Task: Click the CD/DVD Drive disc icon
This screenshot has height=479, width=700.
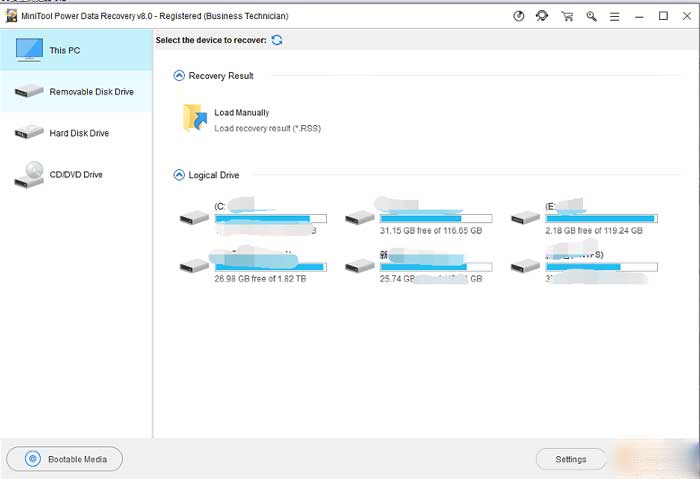Action: point(29,175)
